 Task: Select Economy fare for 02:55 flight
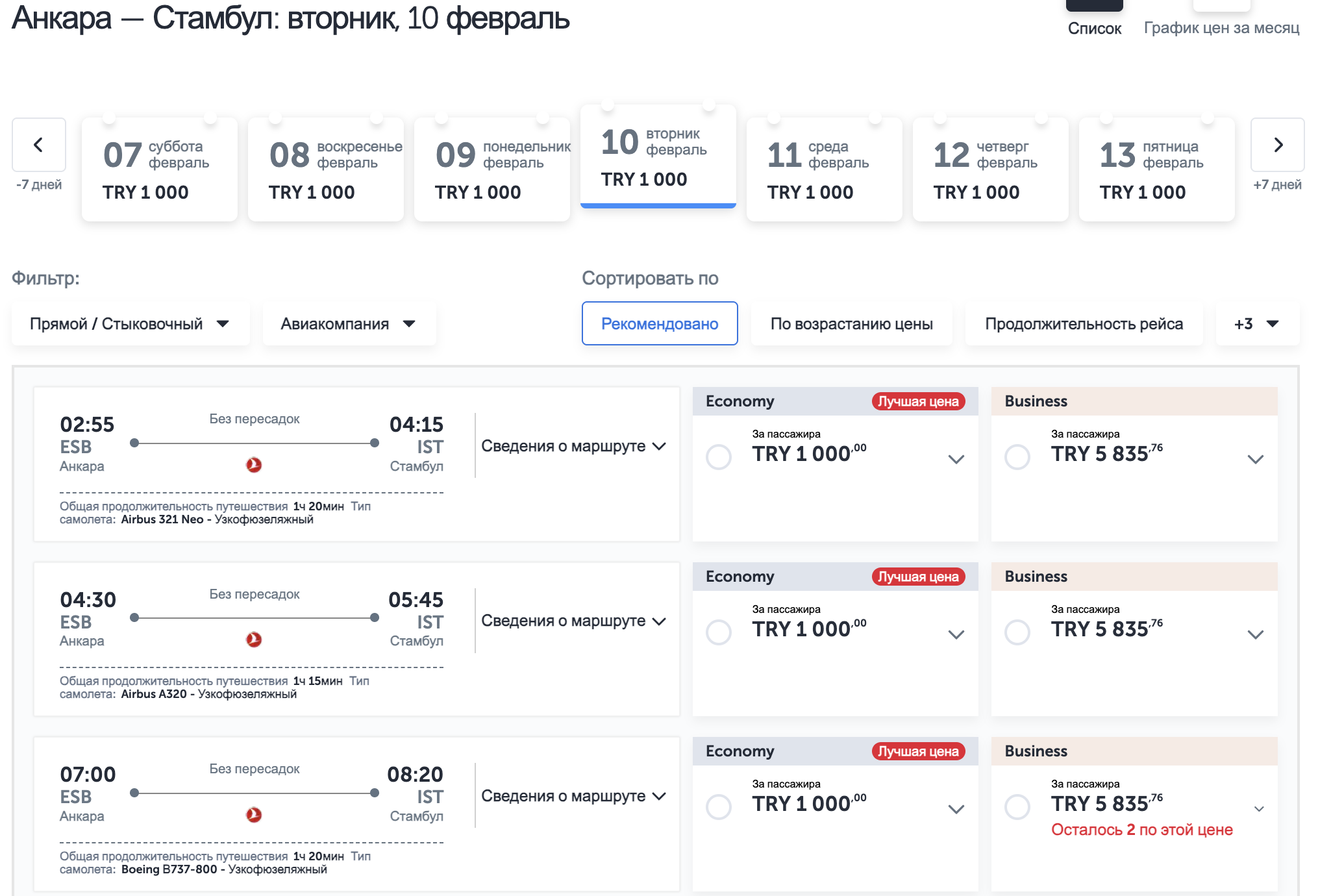[719, 456]
